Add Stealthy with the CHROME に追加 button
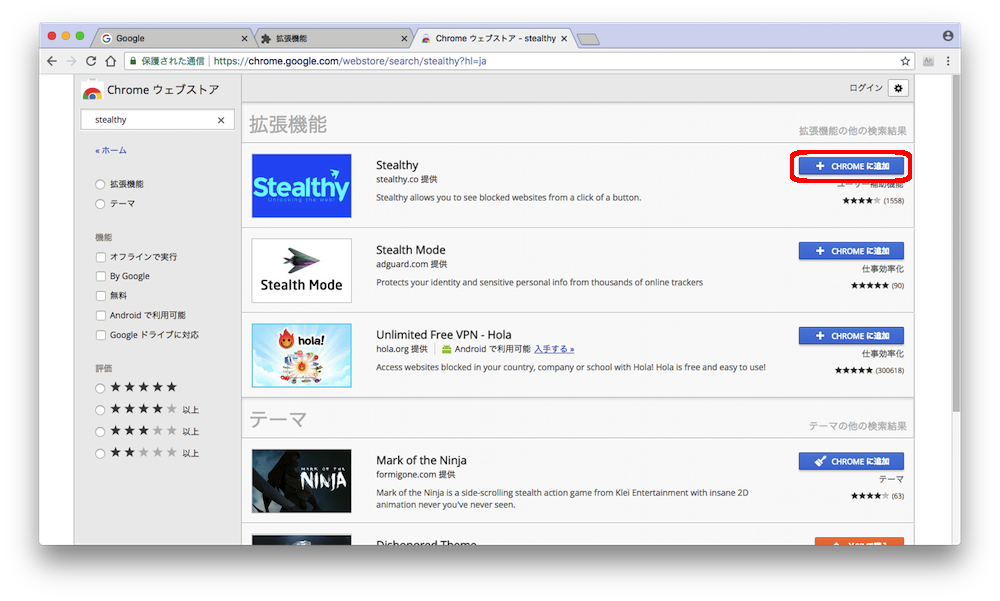Screen dimensions: 1000x601 coord(851,166)
